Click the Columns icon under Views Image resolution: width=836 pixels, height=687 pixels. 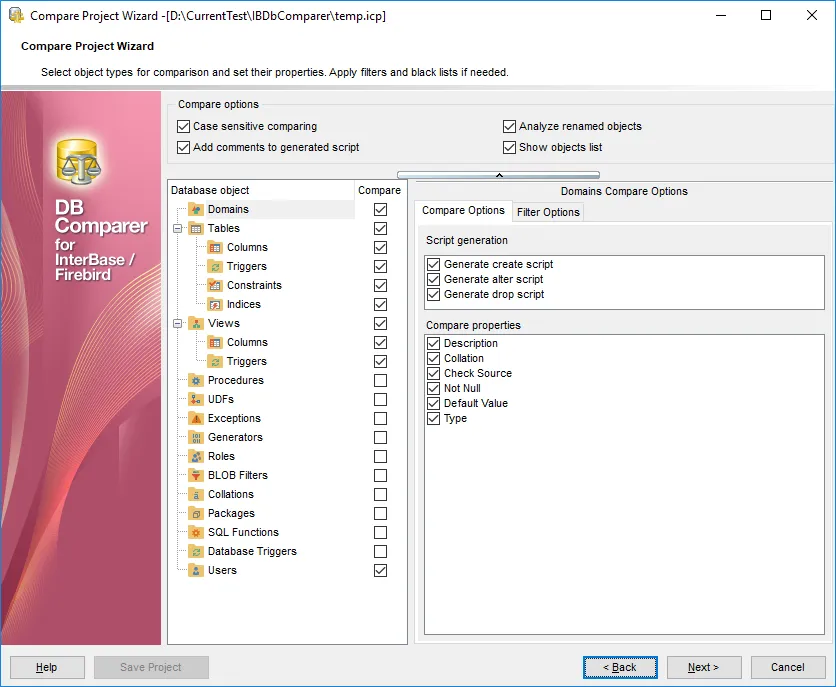tap(215, 342)
